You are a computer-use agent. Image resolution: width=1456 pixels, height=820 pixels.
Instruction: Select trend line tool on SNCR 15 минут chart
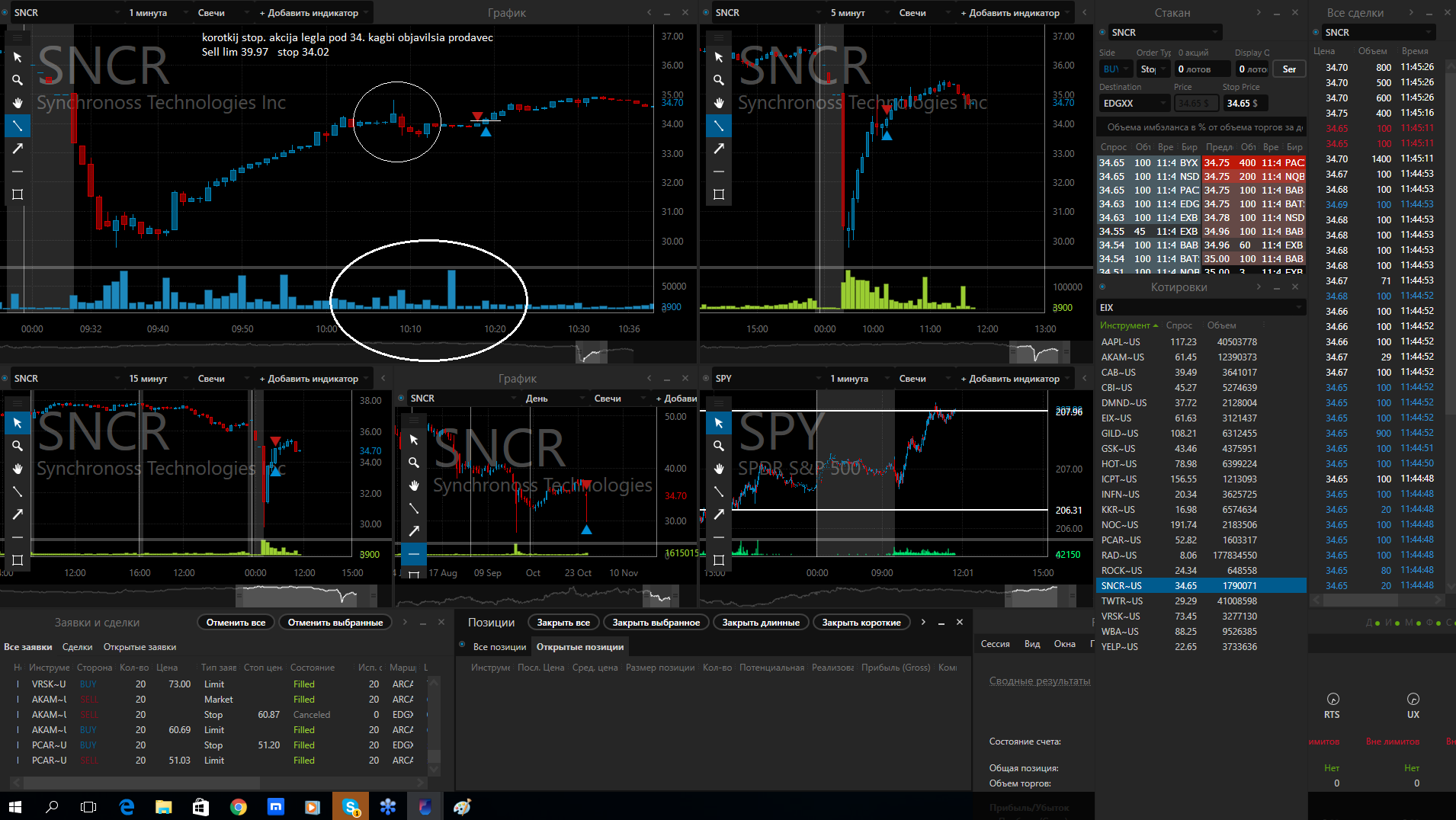18,492
